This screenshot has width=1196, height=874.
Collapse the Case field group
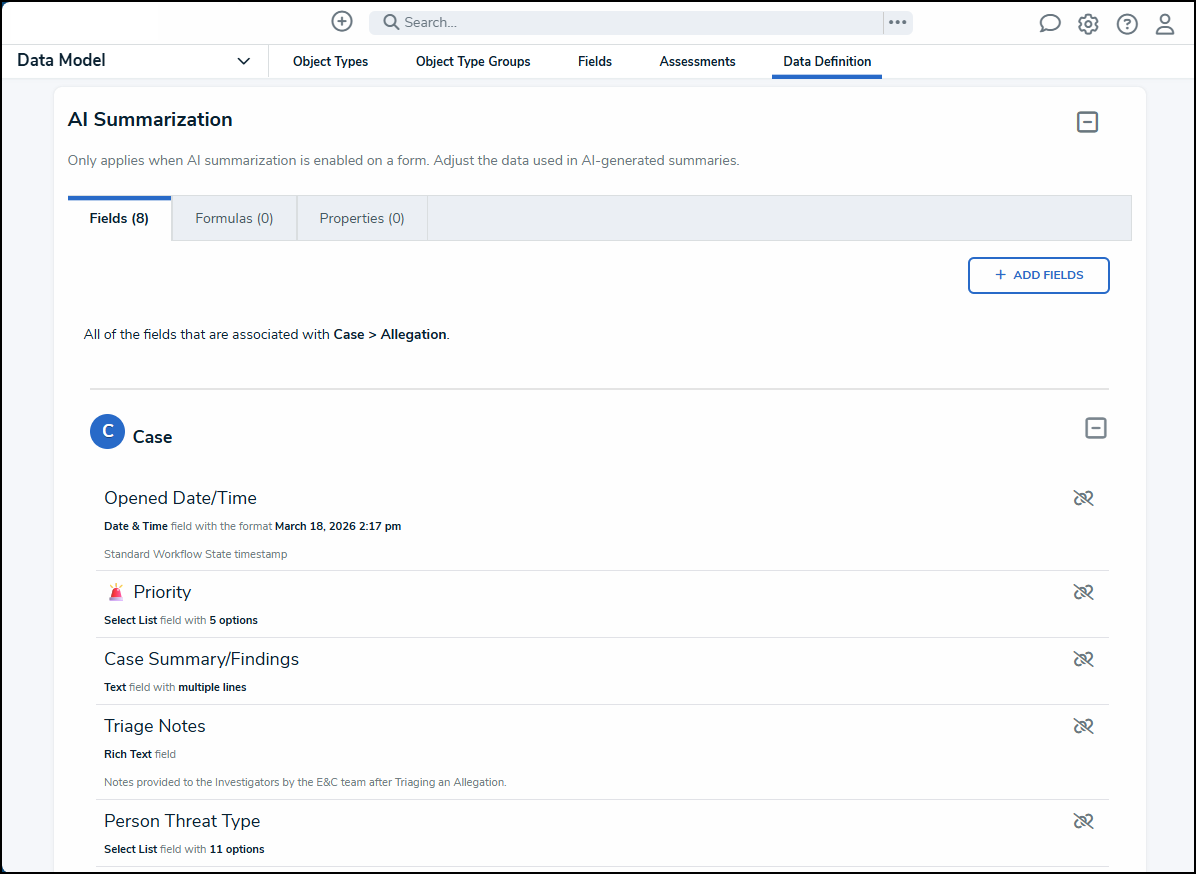1095,428
